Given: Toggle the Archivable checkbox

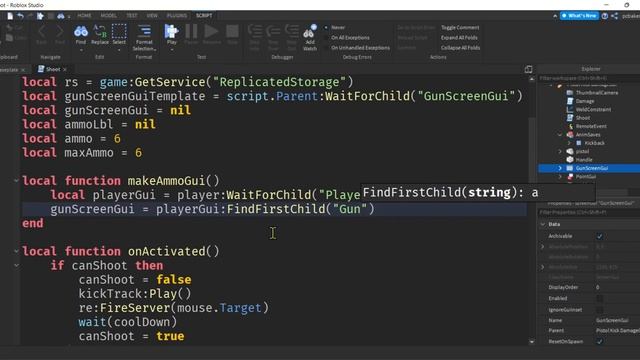Looking at the screenshot, I should [x=600, y=236].
